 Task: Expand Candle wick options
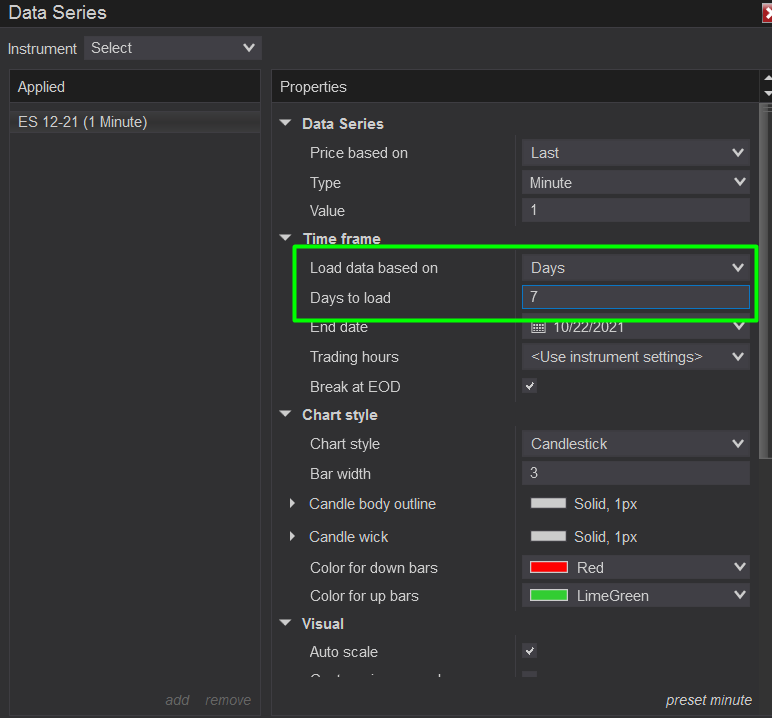(293, 537)
